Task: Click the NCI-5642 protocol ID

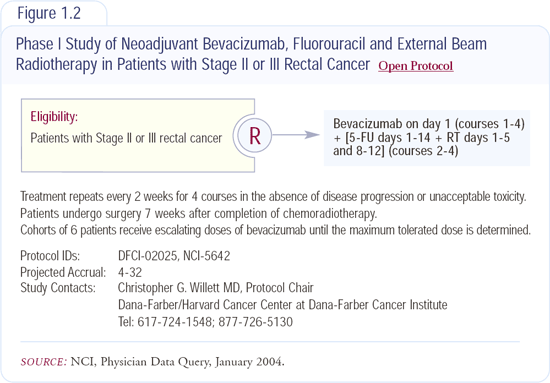Action: [x=207, y=256]
